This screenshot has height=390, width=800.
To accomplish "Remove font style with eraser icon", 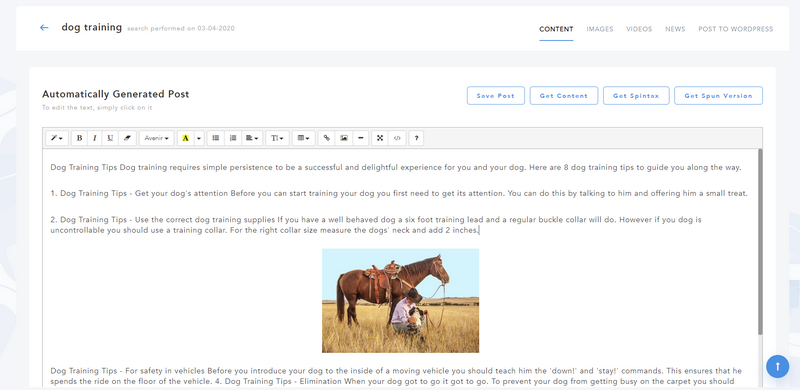I will pyautogui.click(x=127, y=138).
